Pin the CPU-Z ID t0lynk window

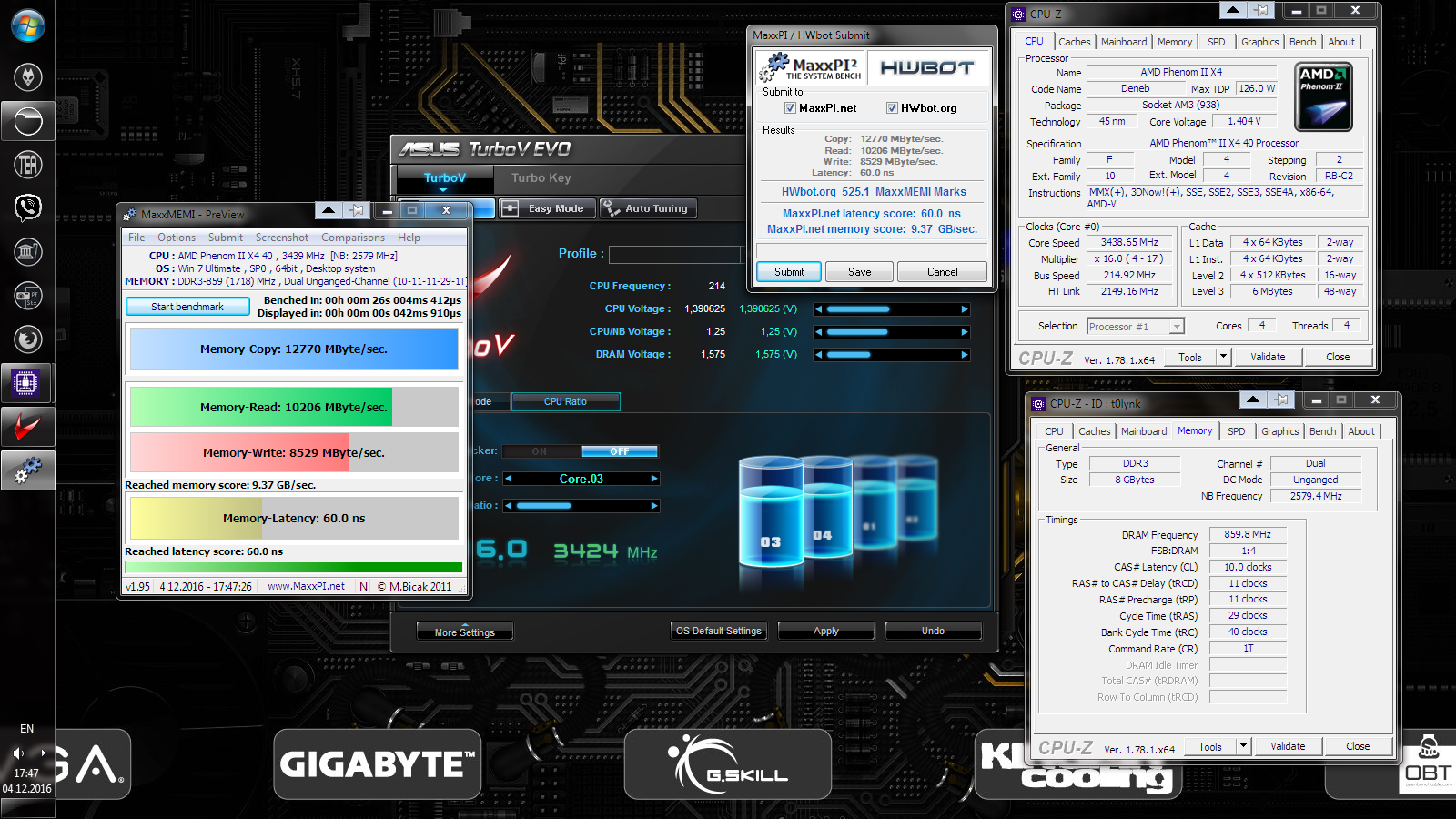(1281, 399)
